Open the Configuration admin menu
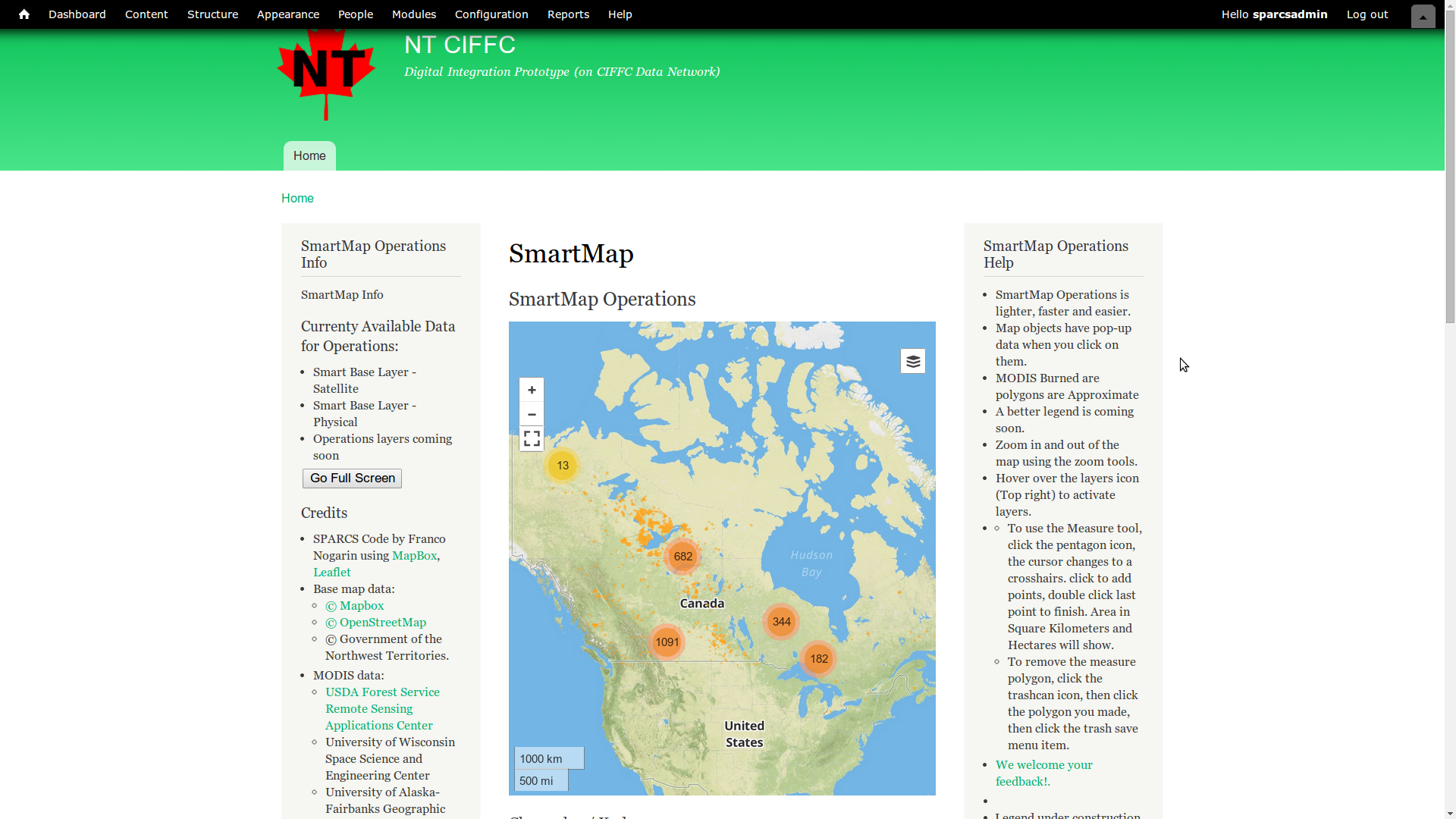The width and height of the screenshot is (1456, 819). (x=491, y=14)
